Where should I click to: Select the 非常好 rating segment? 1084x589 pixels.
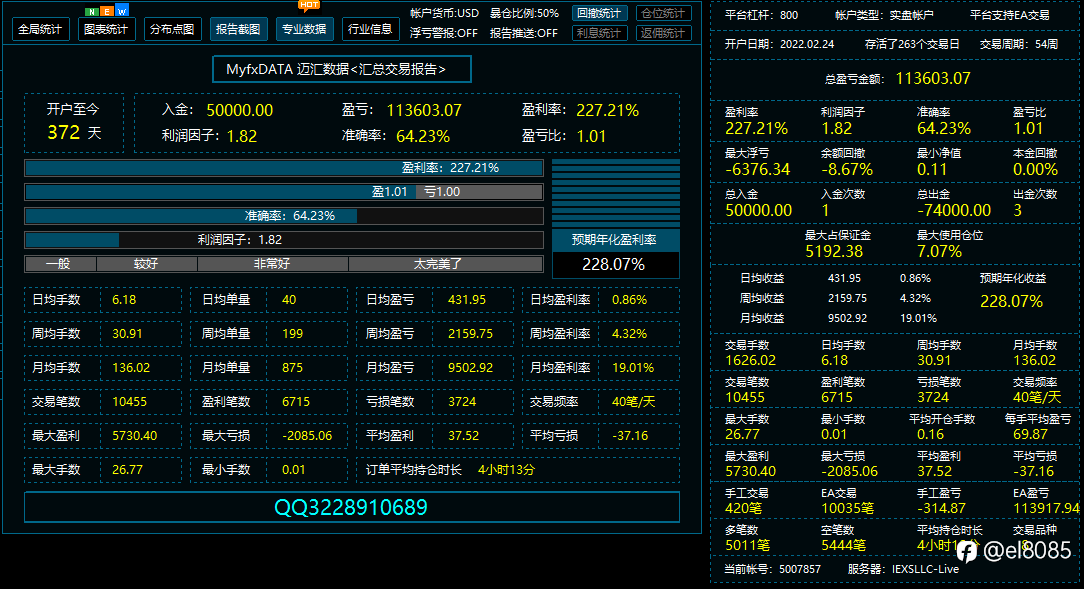click(x=272, y=264)
